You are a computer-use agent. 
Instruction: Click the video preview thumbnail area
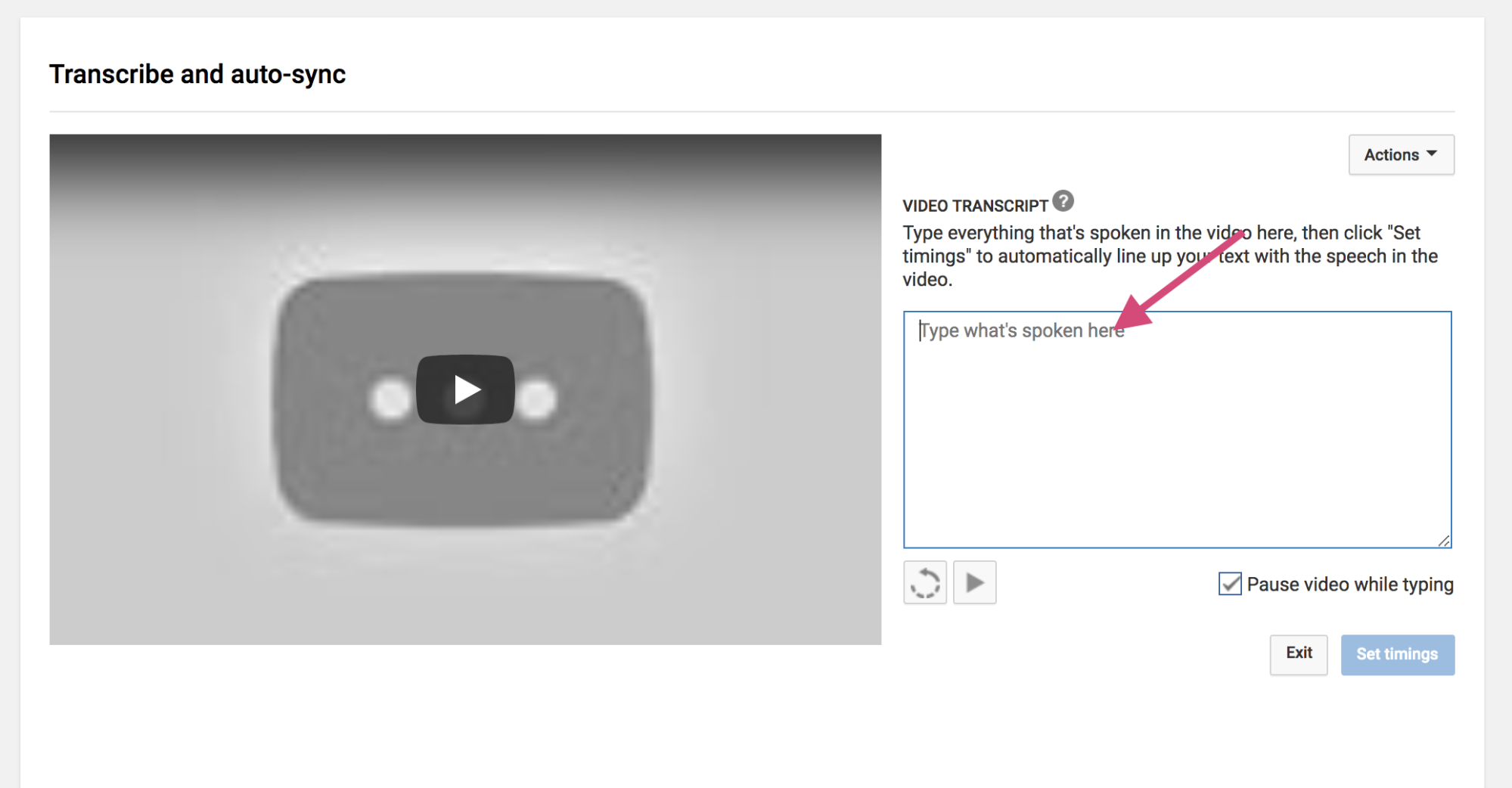[465, 389]
